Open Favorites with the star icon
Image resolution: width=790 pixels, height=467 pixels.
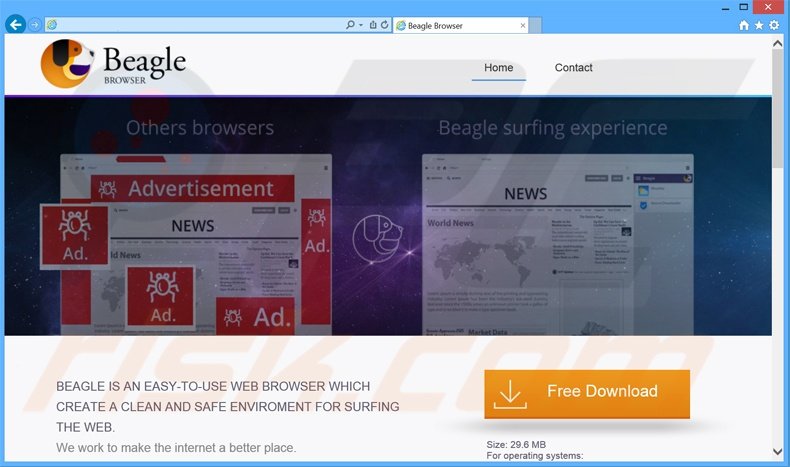pyautogui.click(x=759, y=25)
